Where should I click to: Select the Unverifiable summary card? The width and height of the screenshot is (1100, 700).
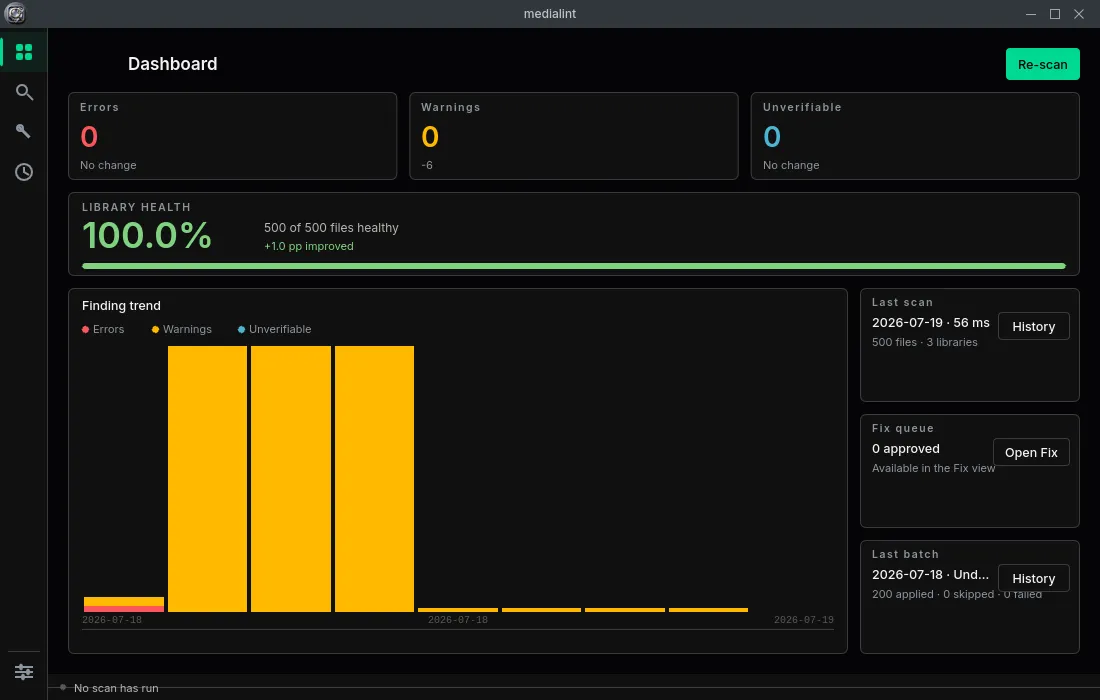coord(915,136)
